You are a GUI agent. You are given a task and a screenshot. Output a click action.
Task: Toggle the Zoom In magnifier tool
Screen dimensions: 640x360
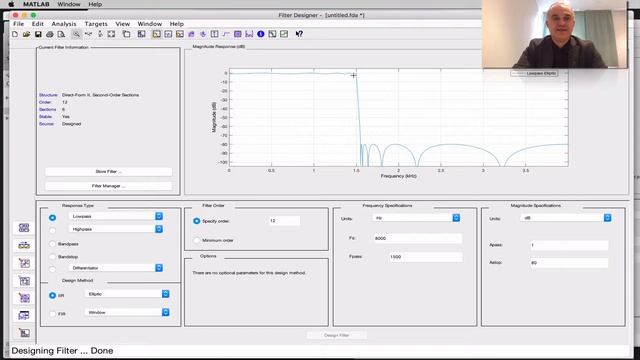tap(76, 34)
